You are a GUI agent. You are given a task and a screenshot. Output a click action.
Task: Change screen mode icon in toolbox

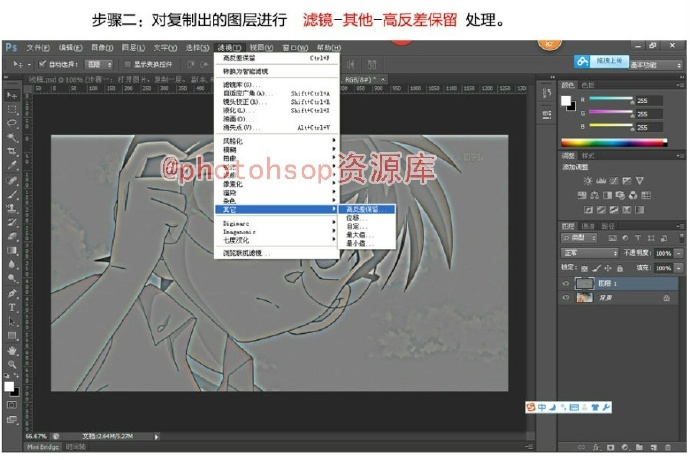[x=12, y=419]
